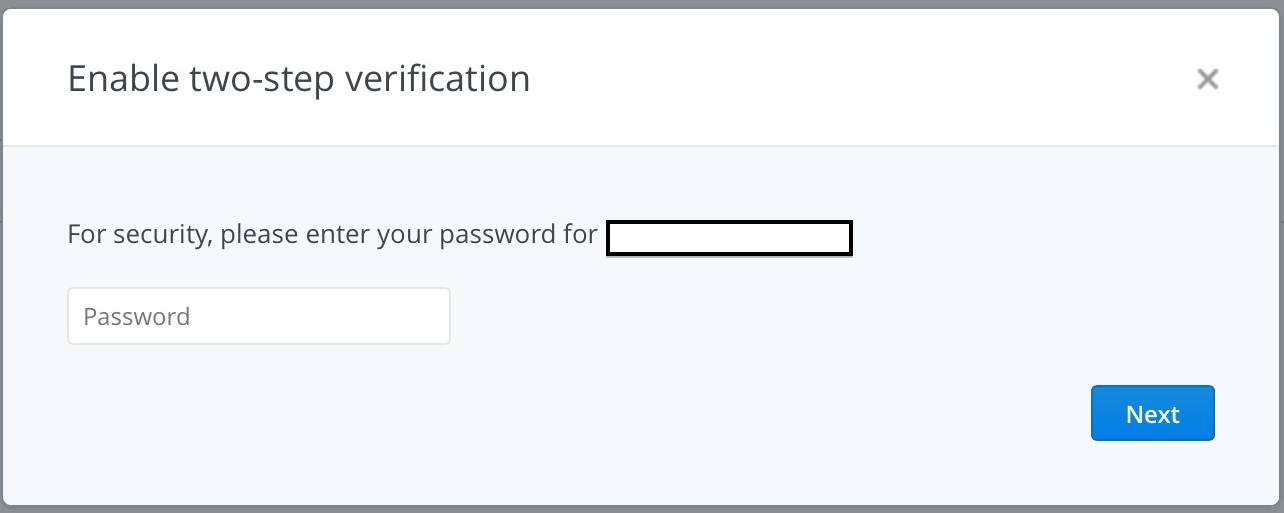Click the Password placeholder text
The height and width of the screenshot is (513, 1284).
(137, 317)
